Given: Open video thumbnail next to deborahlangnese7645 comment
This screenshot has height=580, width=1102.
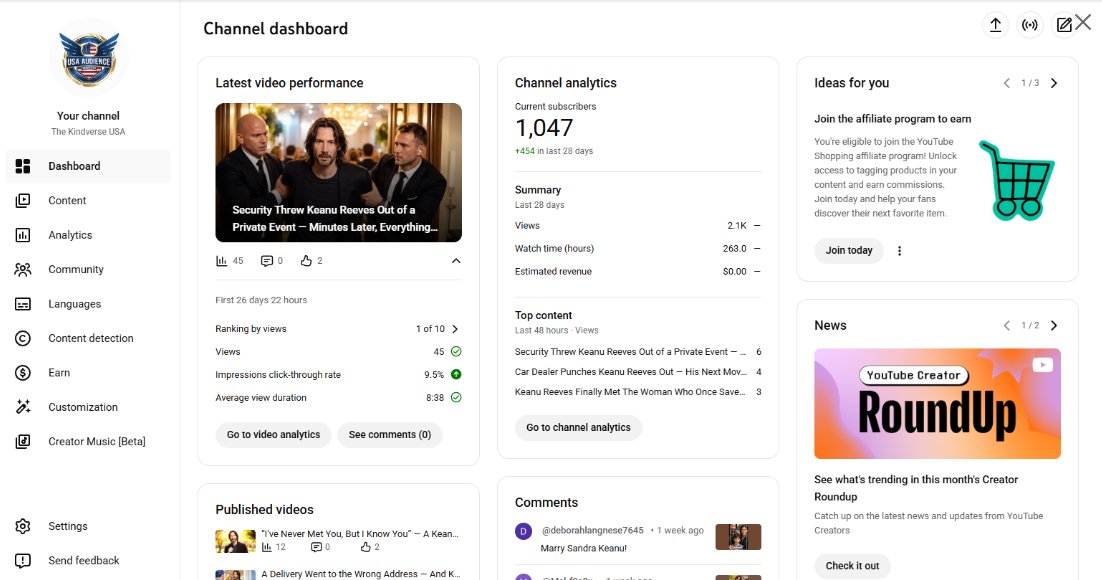Looking at the screenshot, I should click(x=738, y=537).
